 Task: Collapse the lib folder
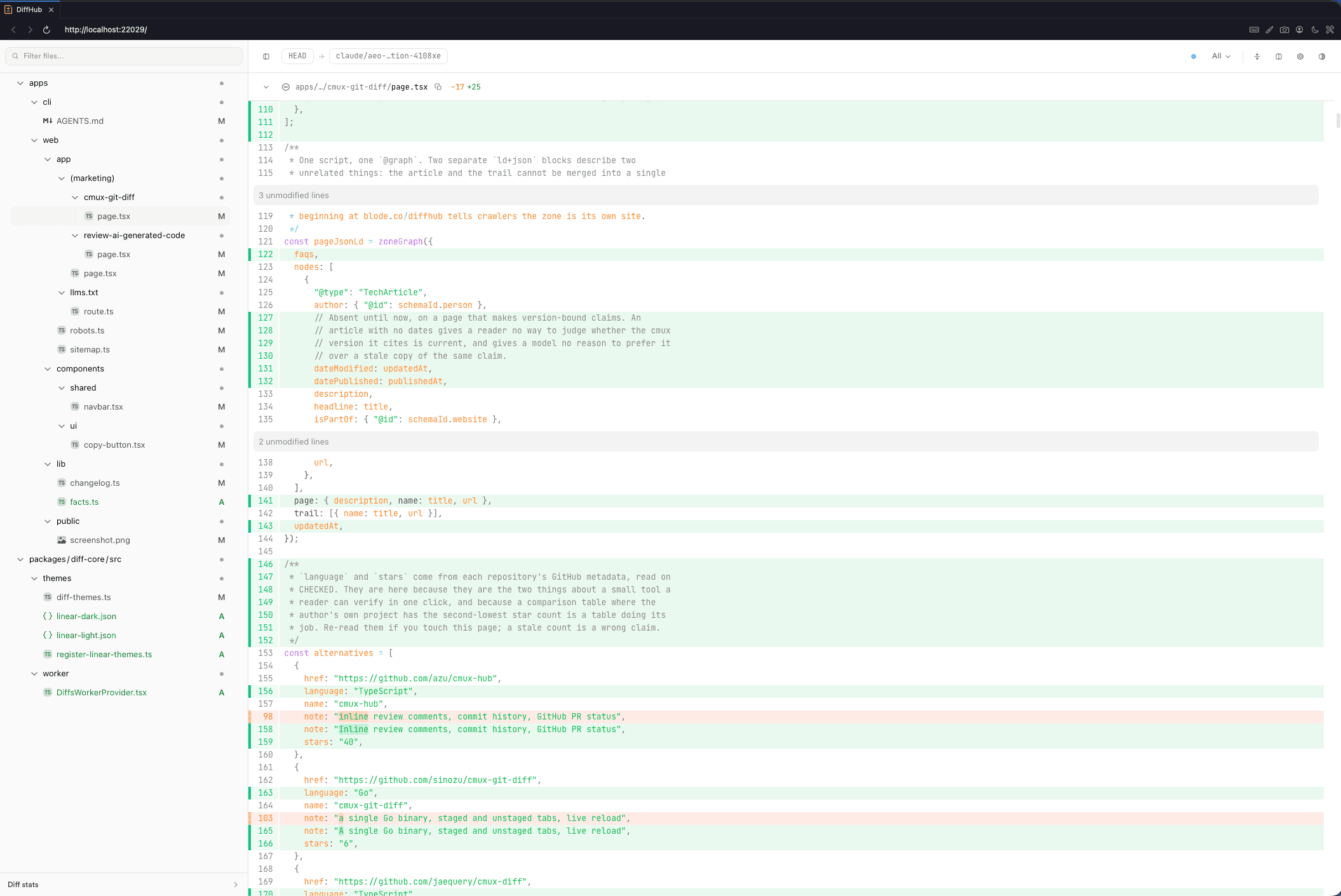pyautogui.click(x=48, y=464)
